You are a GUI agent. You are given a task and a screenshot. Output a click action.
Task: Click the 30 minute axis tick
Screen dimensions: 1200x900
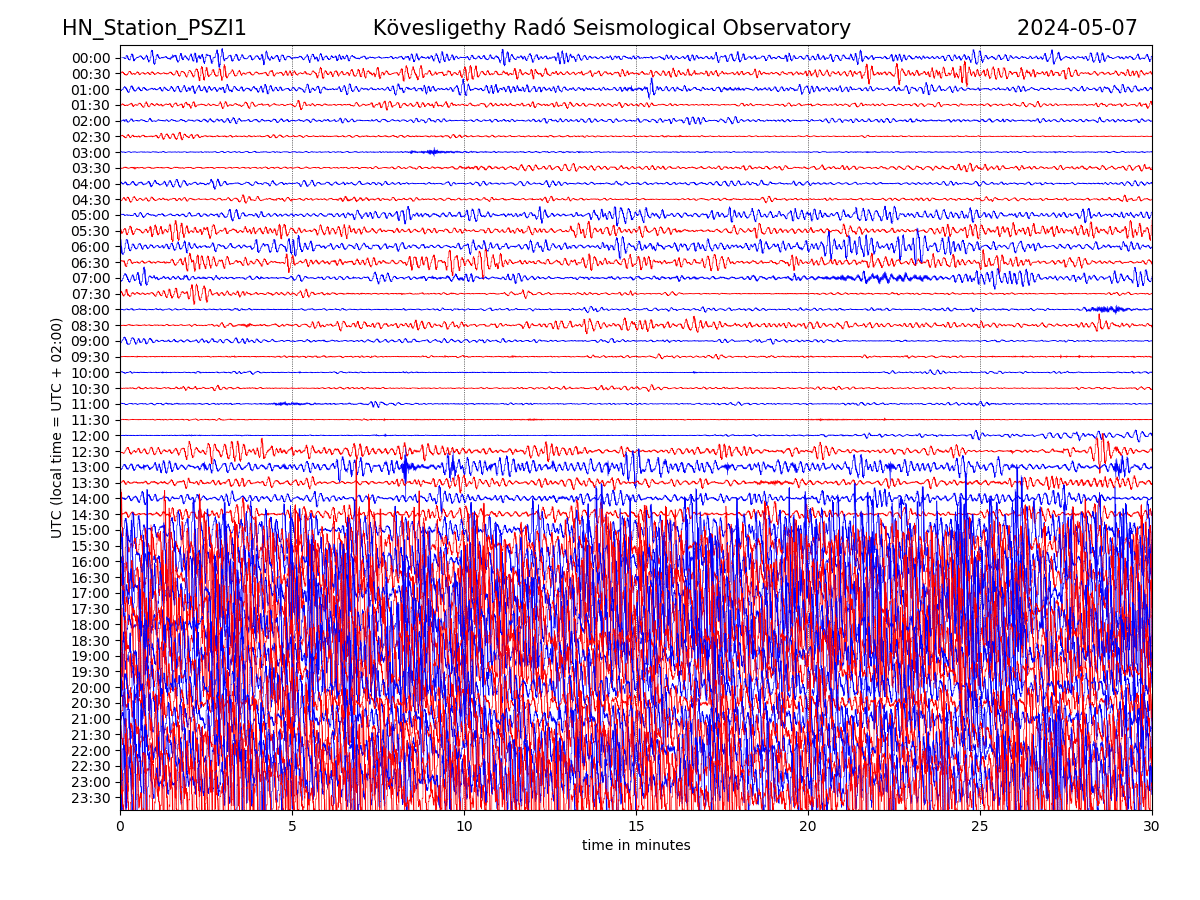pos(1152,827)
